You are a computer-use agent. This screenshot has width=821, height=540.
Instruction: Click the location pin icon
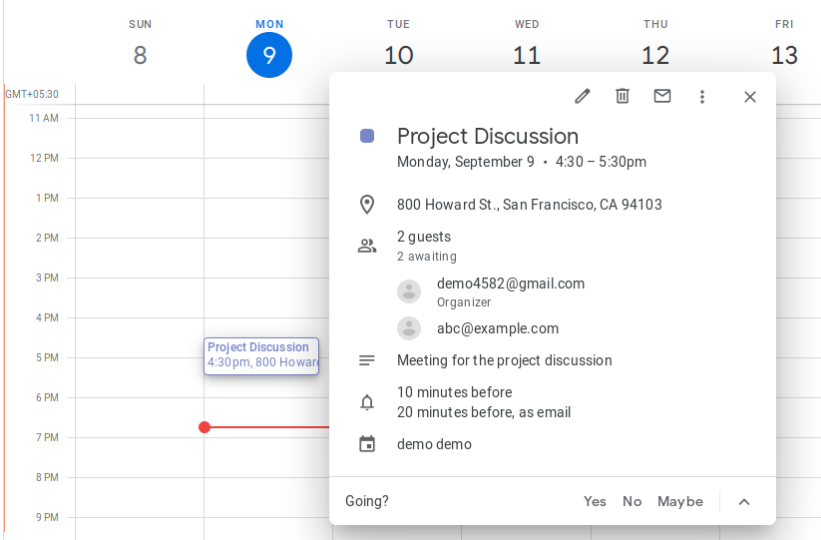(367, 205)
